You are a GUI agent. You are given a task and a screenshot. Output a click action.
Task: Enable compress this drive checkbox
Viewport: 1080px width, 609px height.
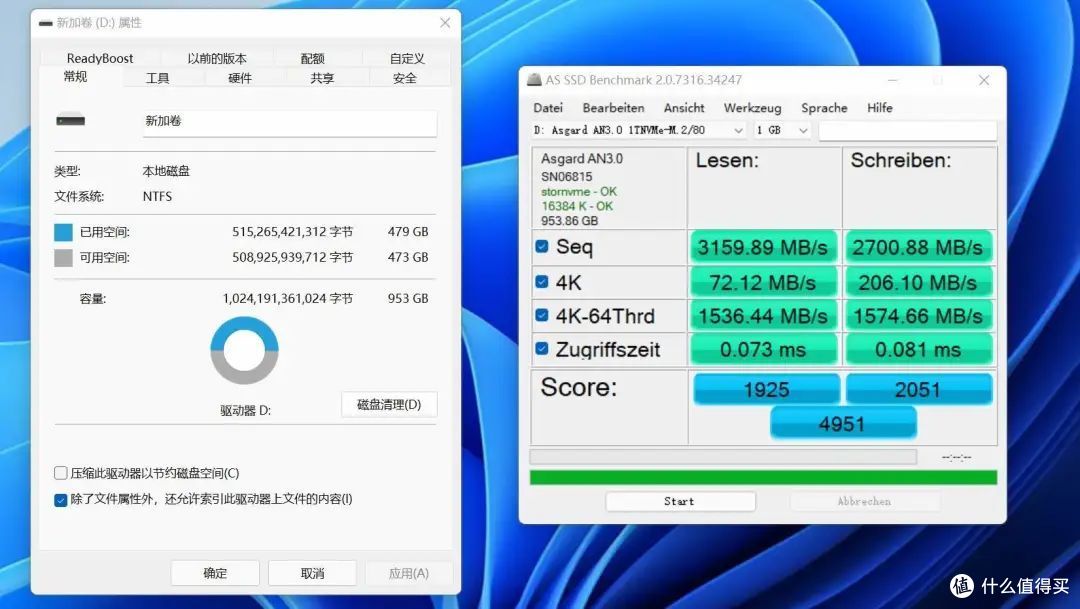pyautogui.click(x=61, y=473)
